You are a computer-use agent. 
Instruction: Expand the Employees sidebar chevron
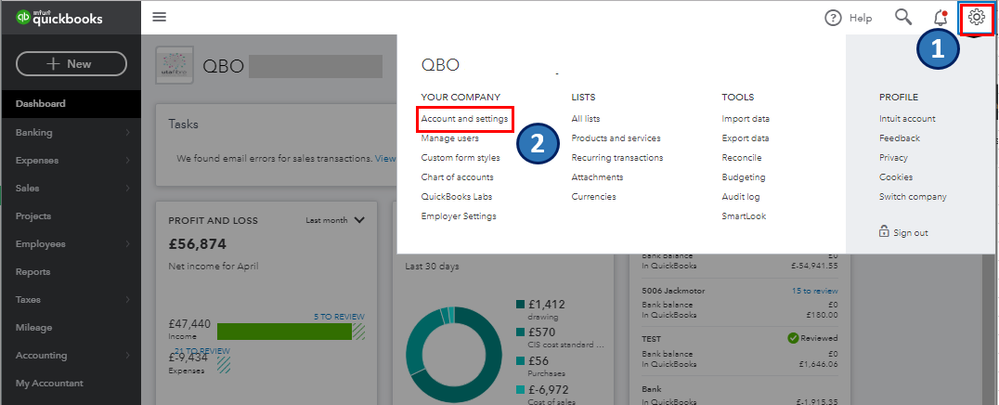[x=127, y=244]
